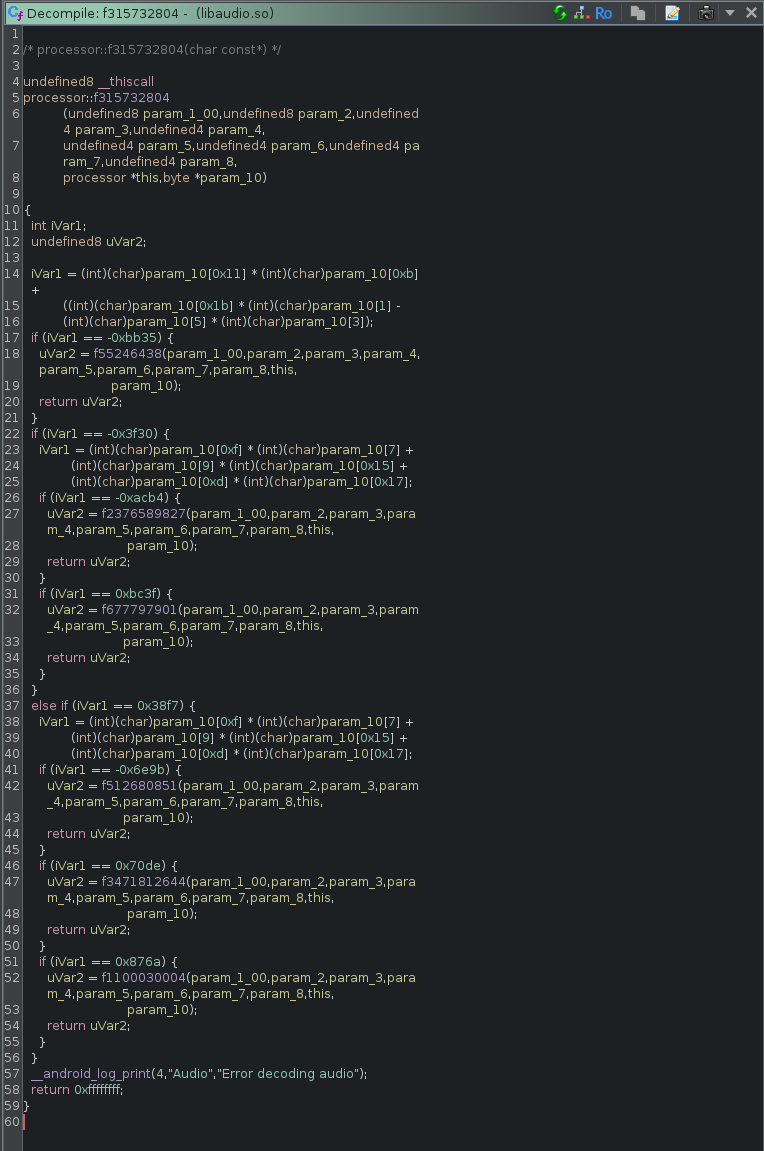Click the Decompile panel's Ghidra icon
764x1151 pixels.
click(15, 13)
